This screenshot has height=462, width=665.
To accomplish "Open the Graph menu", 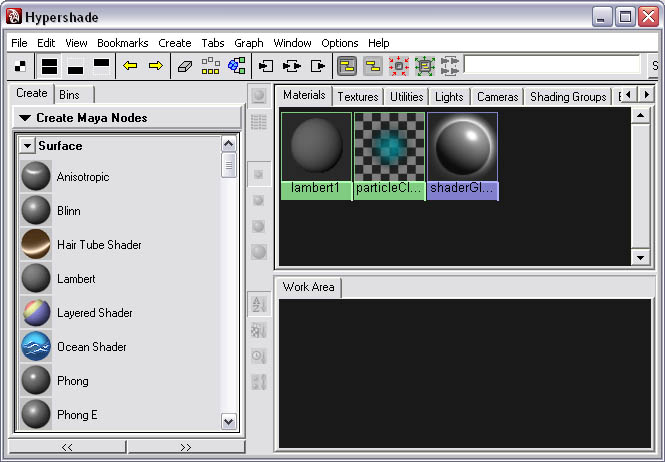I will pos(249,43).
